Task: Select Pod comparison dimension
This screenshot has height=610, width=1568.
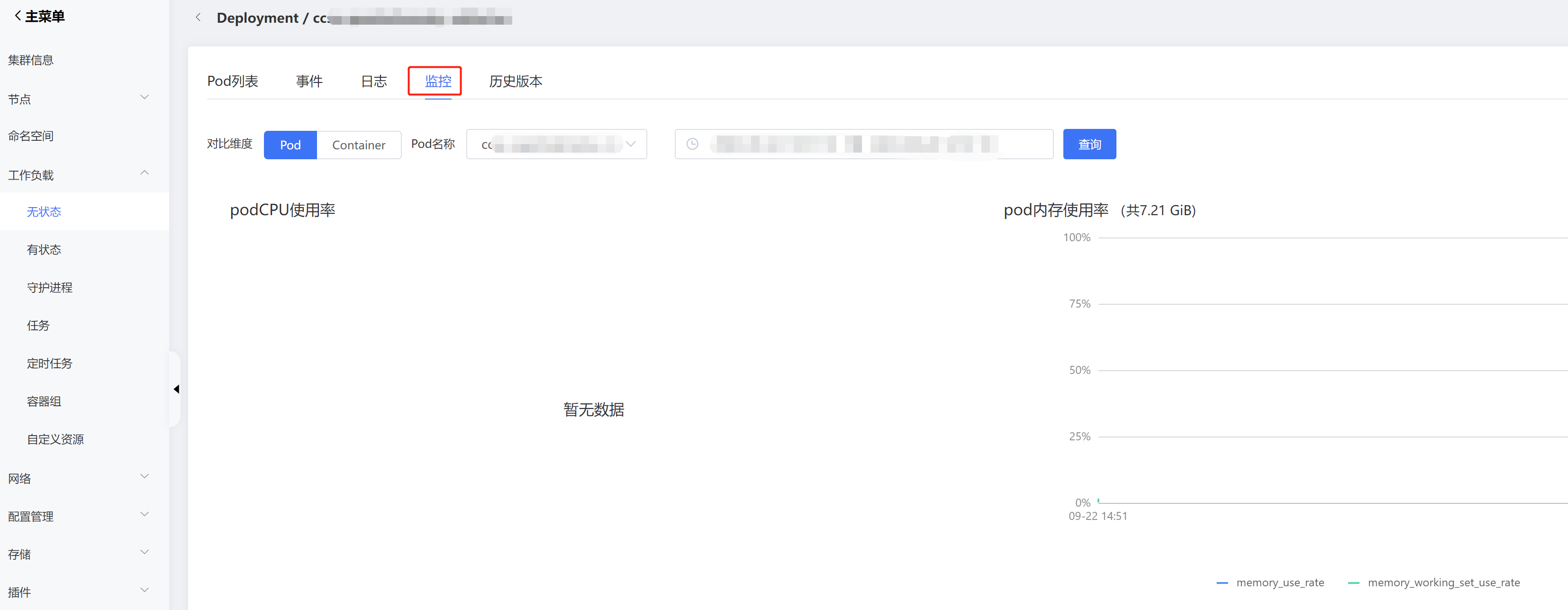Action: 290,145
